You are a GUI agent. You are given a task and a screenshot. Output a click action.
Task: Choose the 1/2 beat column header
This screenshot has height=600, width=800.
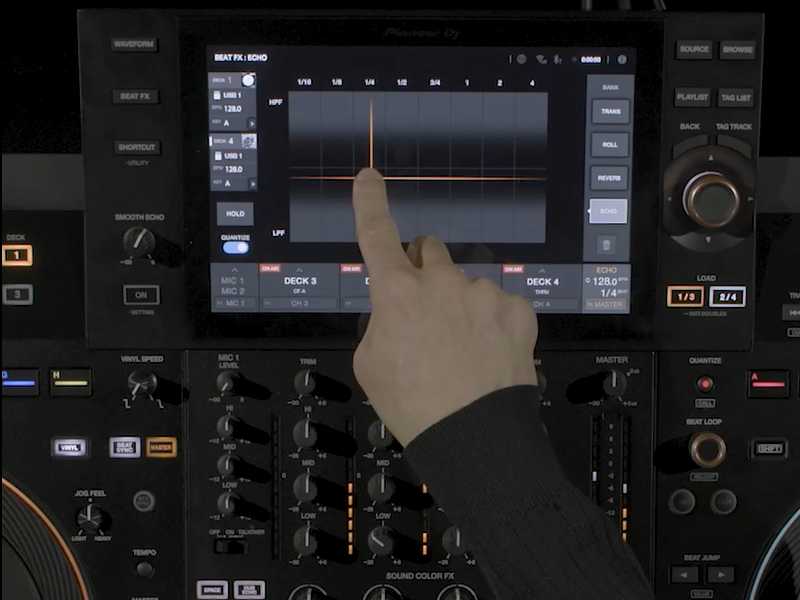click(x=402, y=83)
